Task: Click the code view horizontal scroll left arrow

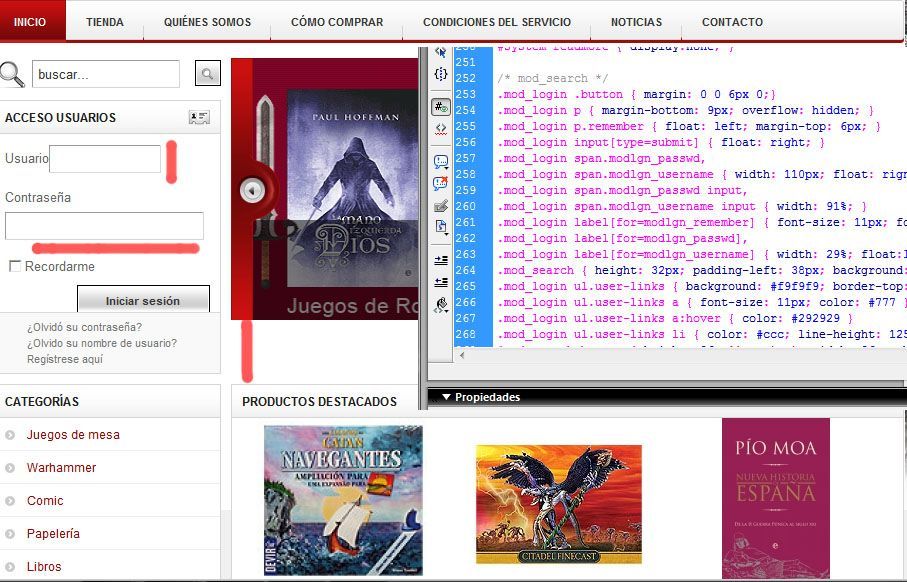Action: [462, 355]
